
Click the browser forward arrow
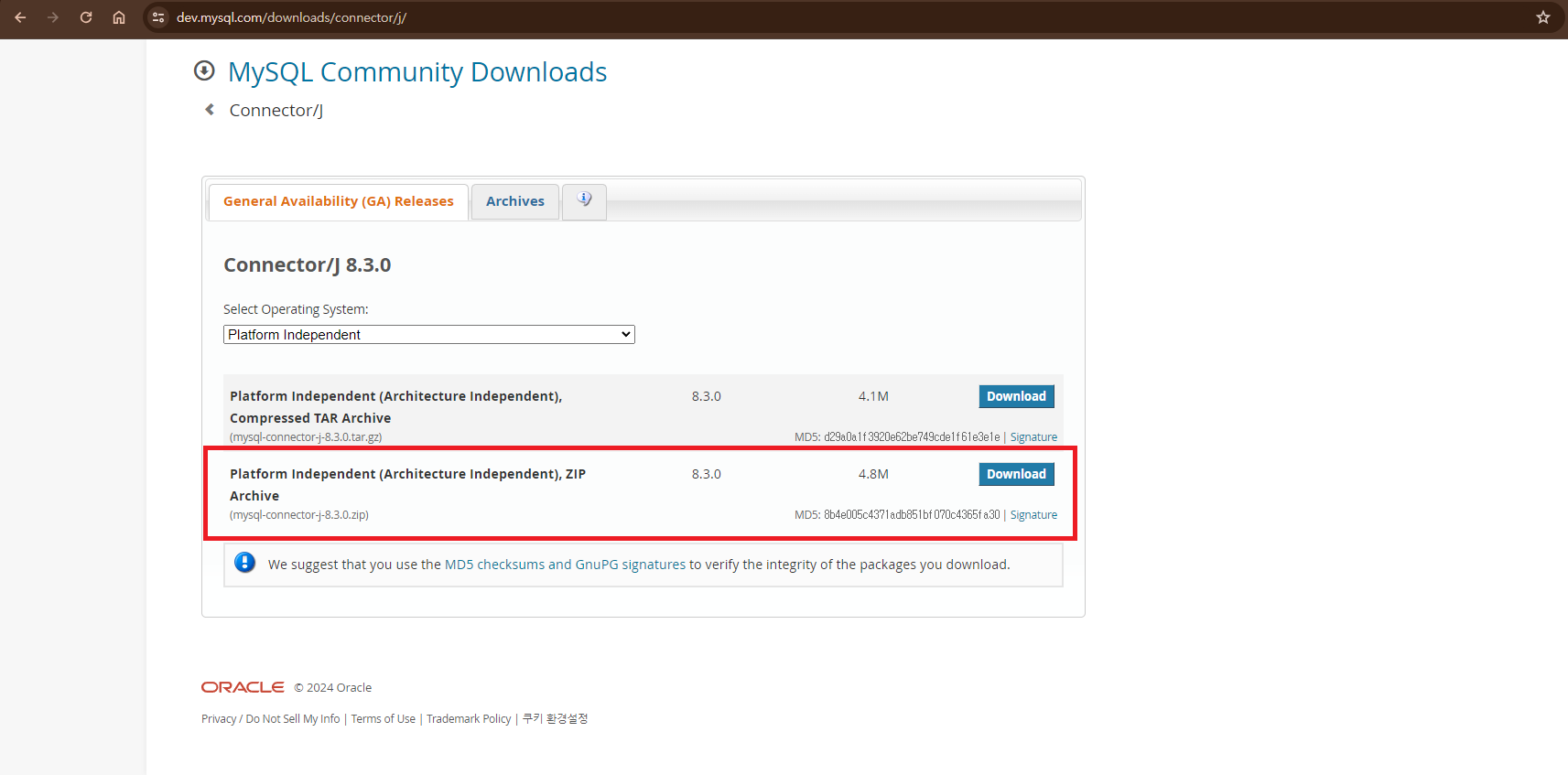[x=53, y=17]
